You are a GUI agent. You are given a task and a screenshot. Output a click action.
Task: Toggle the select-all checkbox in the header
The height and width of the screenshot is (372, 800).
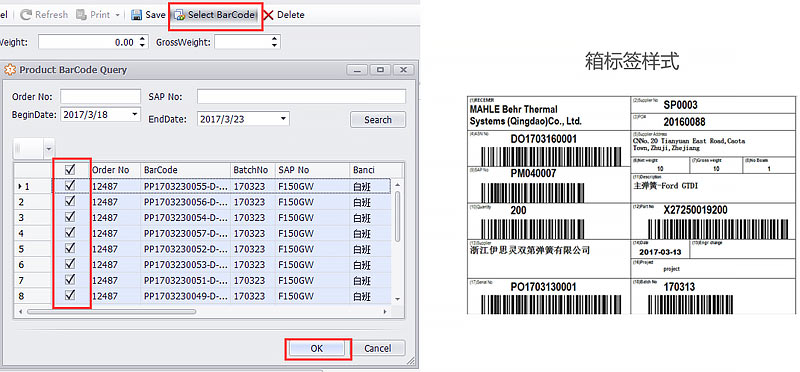pos(70,169)
